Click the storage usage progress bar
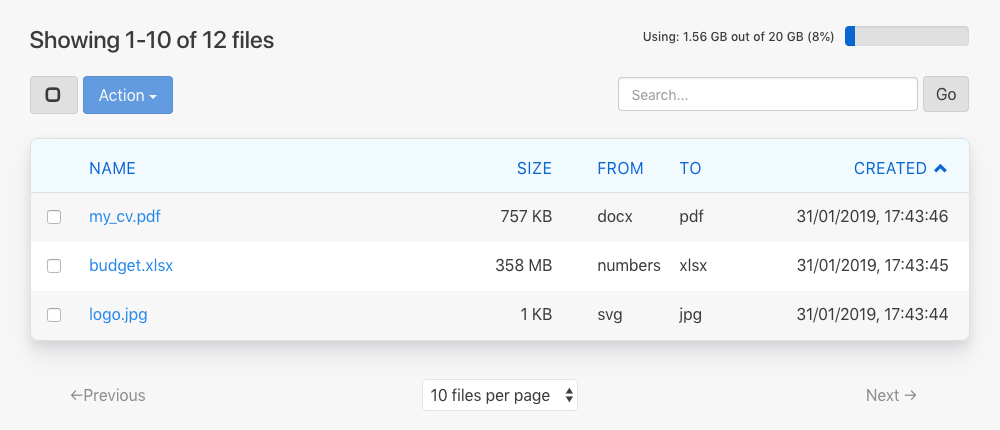 (906, 36)
